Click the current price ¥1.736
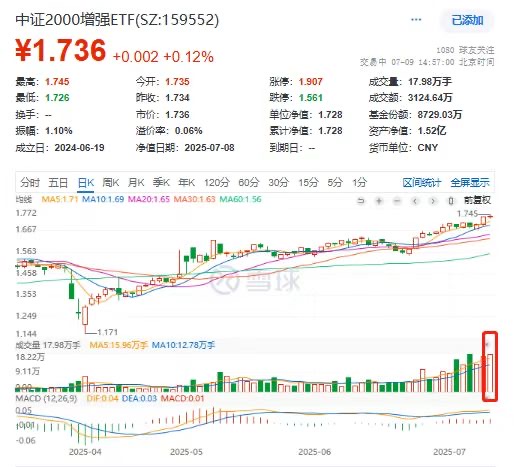 click(x=61, y=51)
